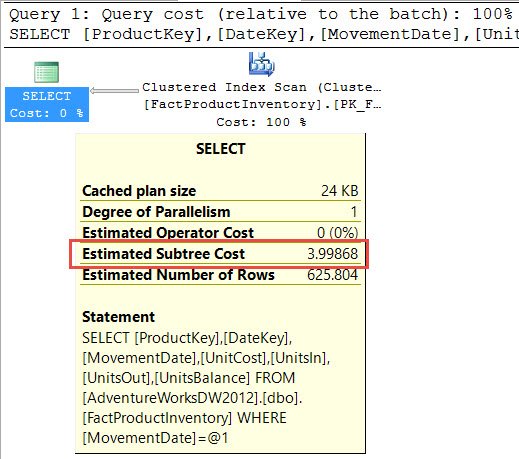Click the Clustered Index Scan (Cluste… label

262,87
